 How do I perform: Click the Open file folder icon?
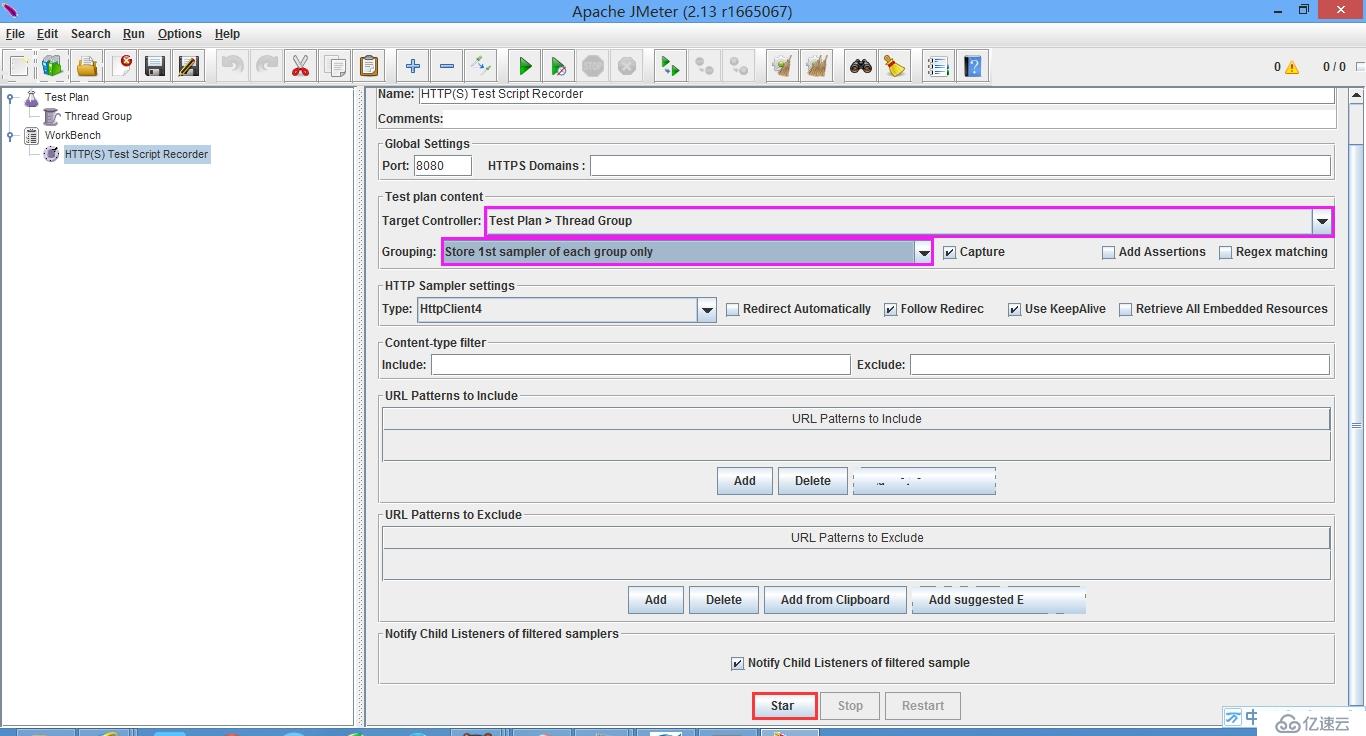pyautogui.click(x=87, y=67)
